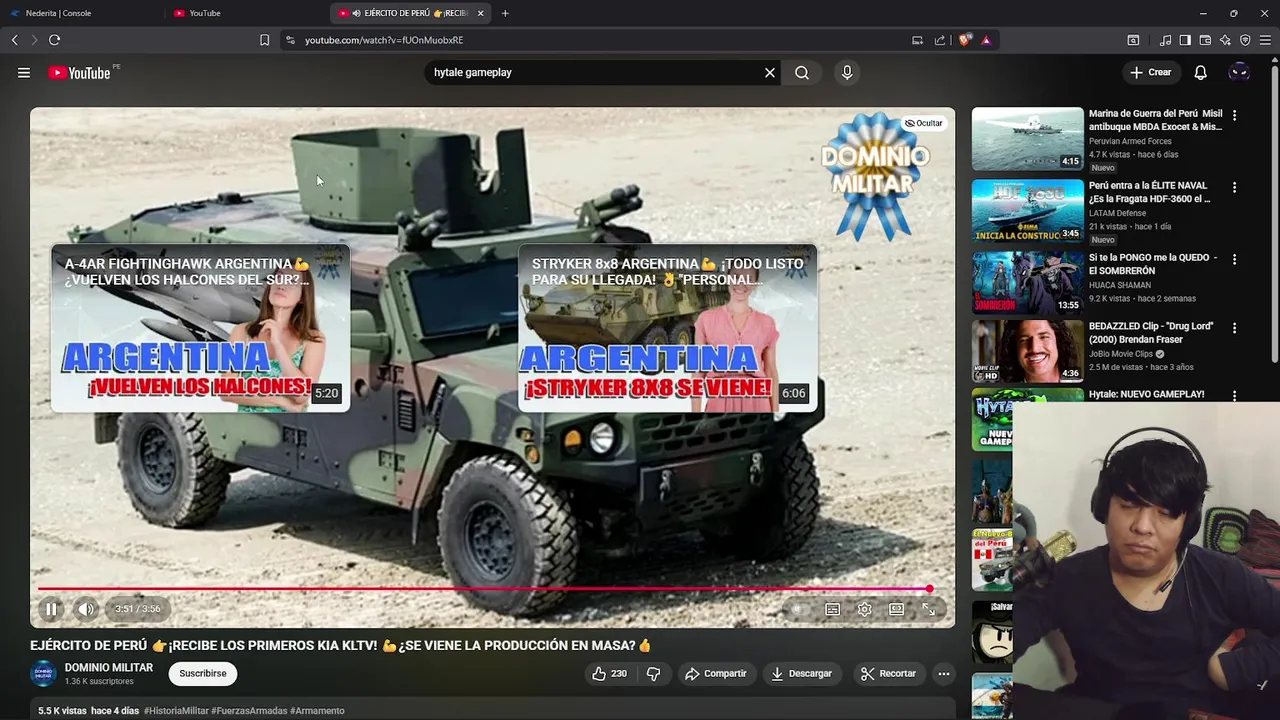Open the more actions ellipsis under the video

[943, 674]
